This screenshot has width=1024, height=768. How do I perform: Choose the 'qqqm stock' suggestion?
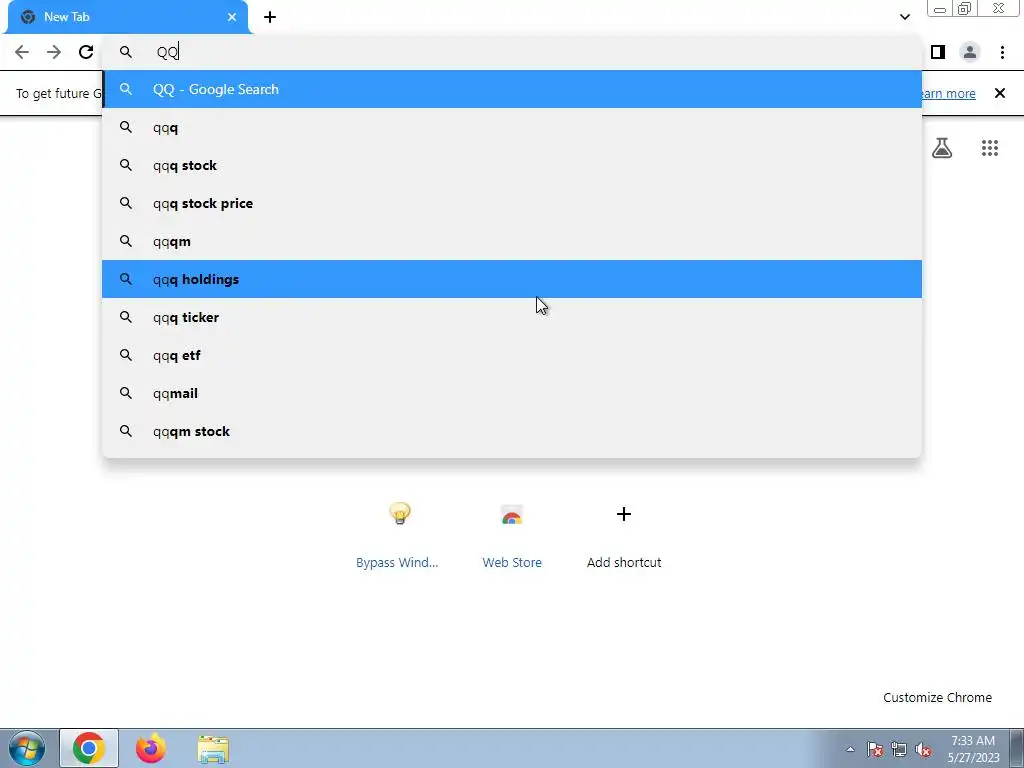(x=512, y=431)
